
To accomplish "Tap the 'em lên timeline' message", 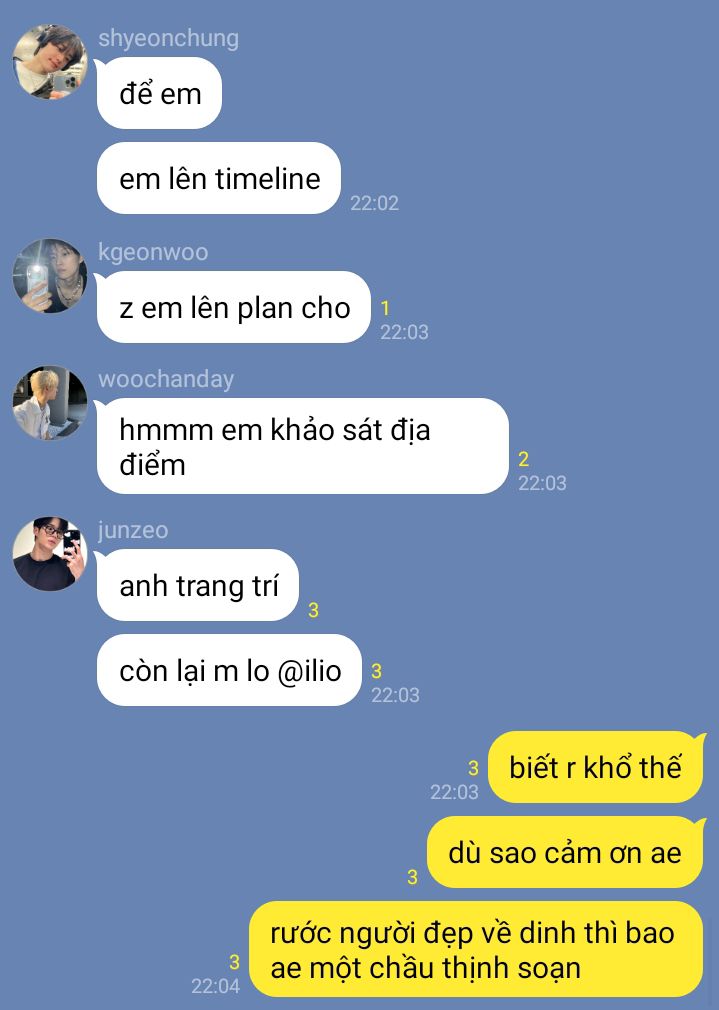I will (x=218, y=178).
